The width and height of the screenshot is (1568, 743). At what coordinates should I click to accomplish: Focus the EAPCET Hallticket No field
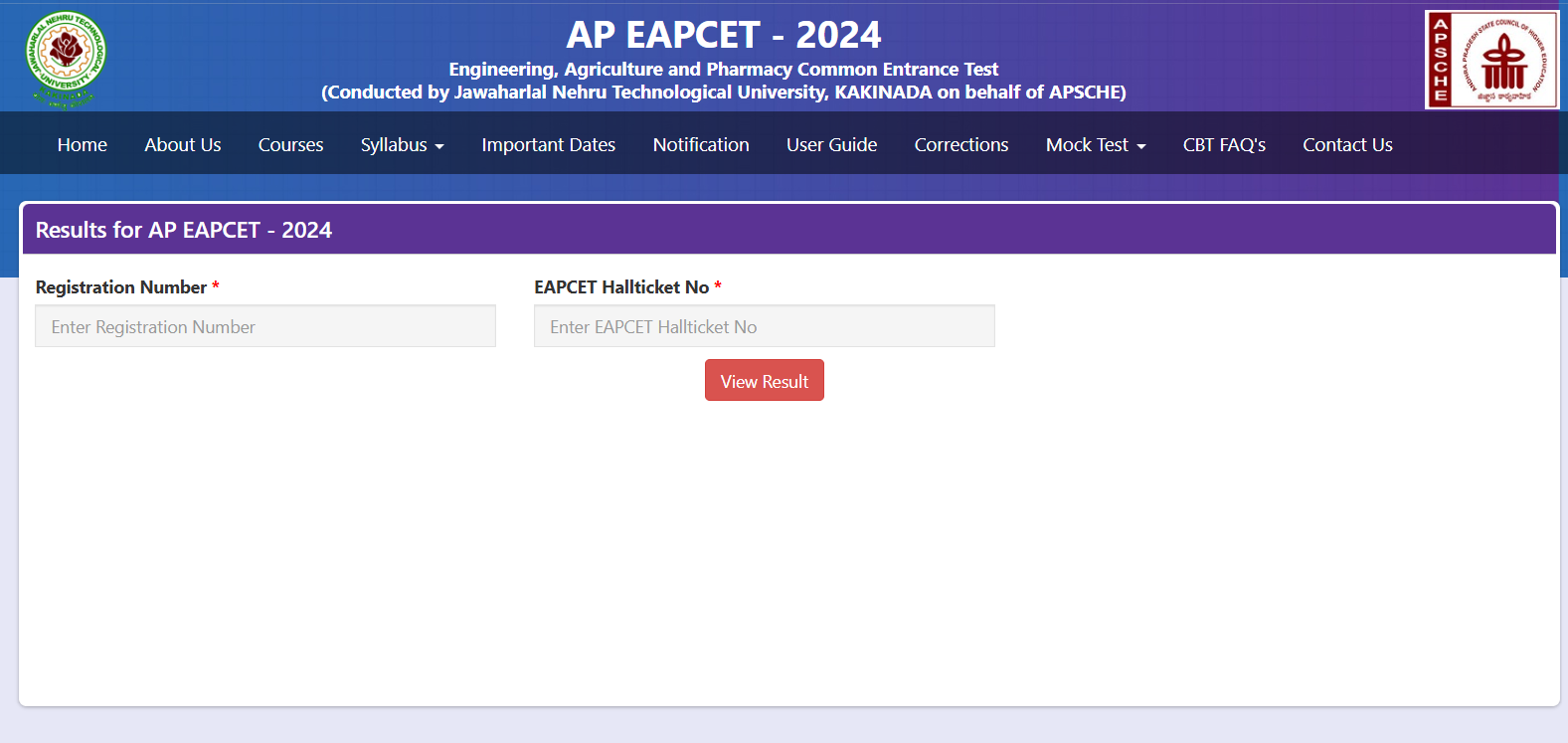coord(765,326)
